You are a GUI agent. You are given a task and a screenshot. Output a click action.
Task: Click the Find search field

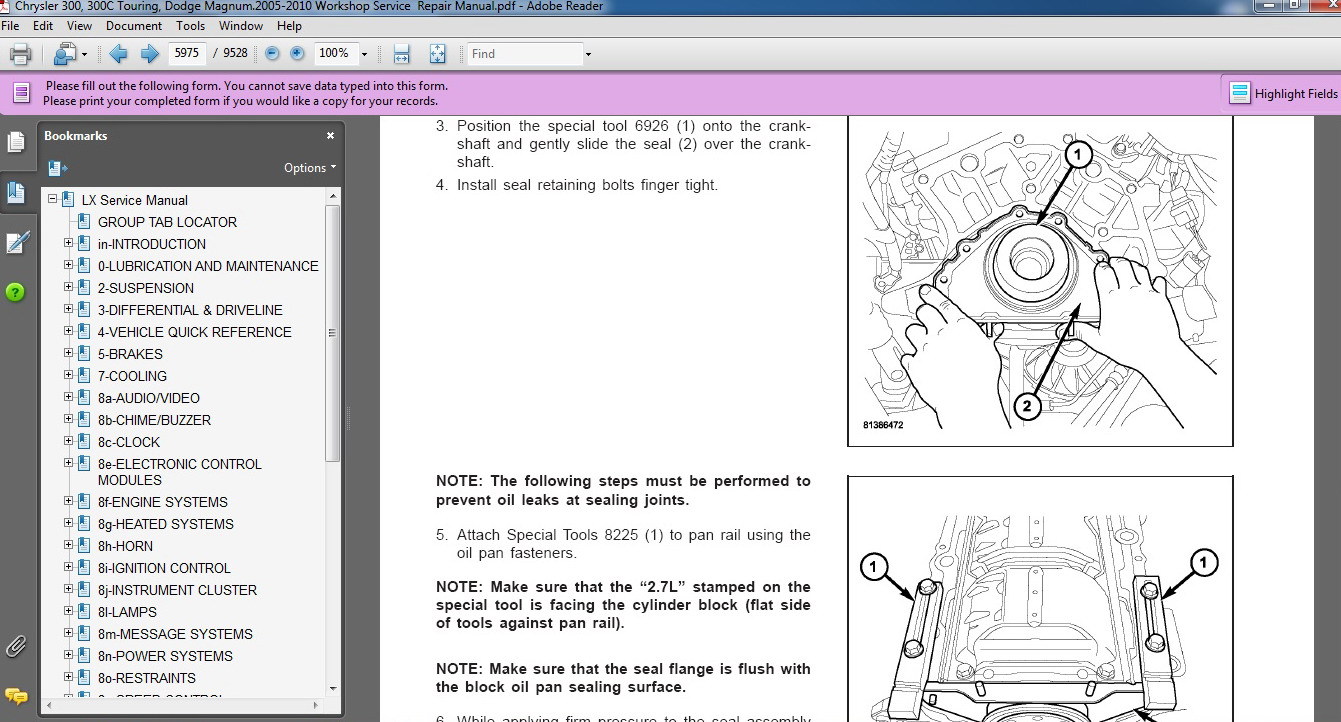point(523,54)
